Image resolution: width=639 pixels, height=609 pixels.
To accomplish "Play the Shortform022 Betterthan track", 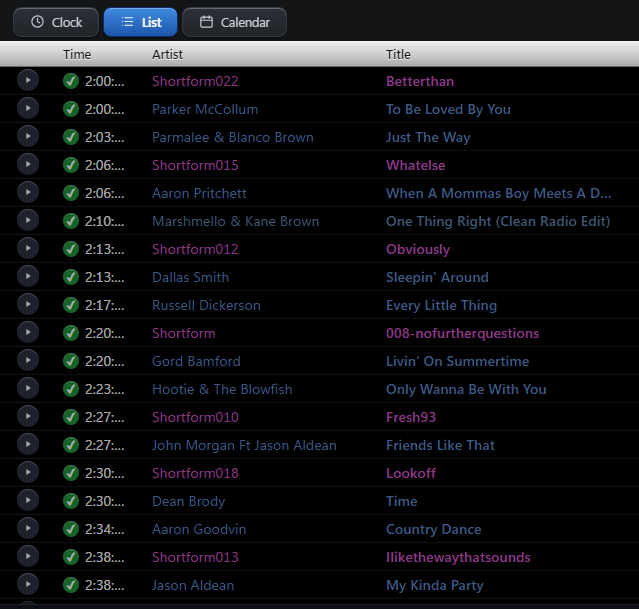I will (x=28, y=80).
